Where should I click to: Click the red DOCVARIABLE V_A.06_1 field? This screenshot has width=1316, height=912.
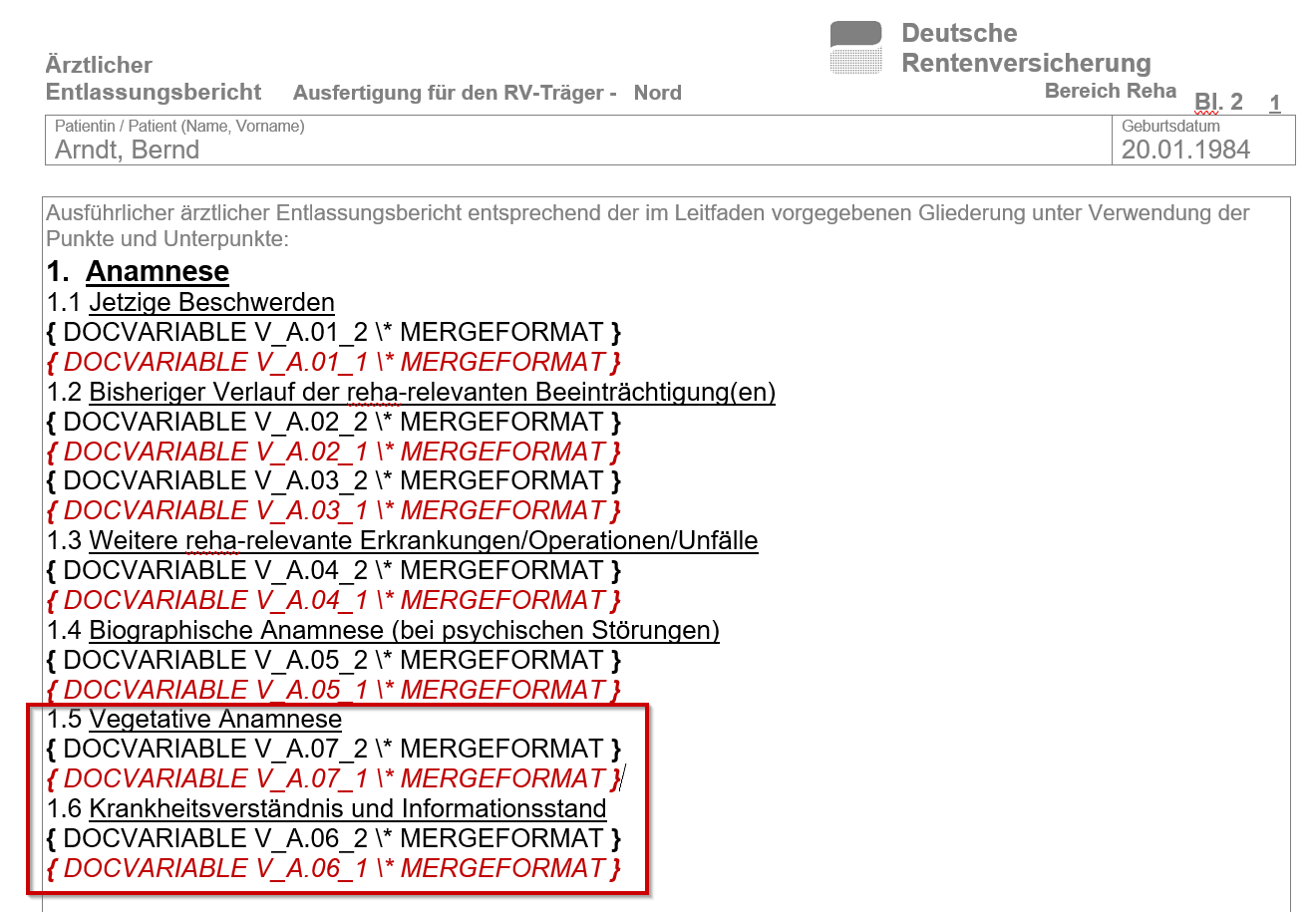click(x=333, y=868)
